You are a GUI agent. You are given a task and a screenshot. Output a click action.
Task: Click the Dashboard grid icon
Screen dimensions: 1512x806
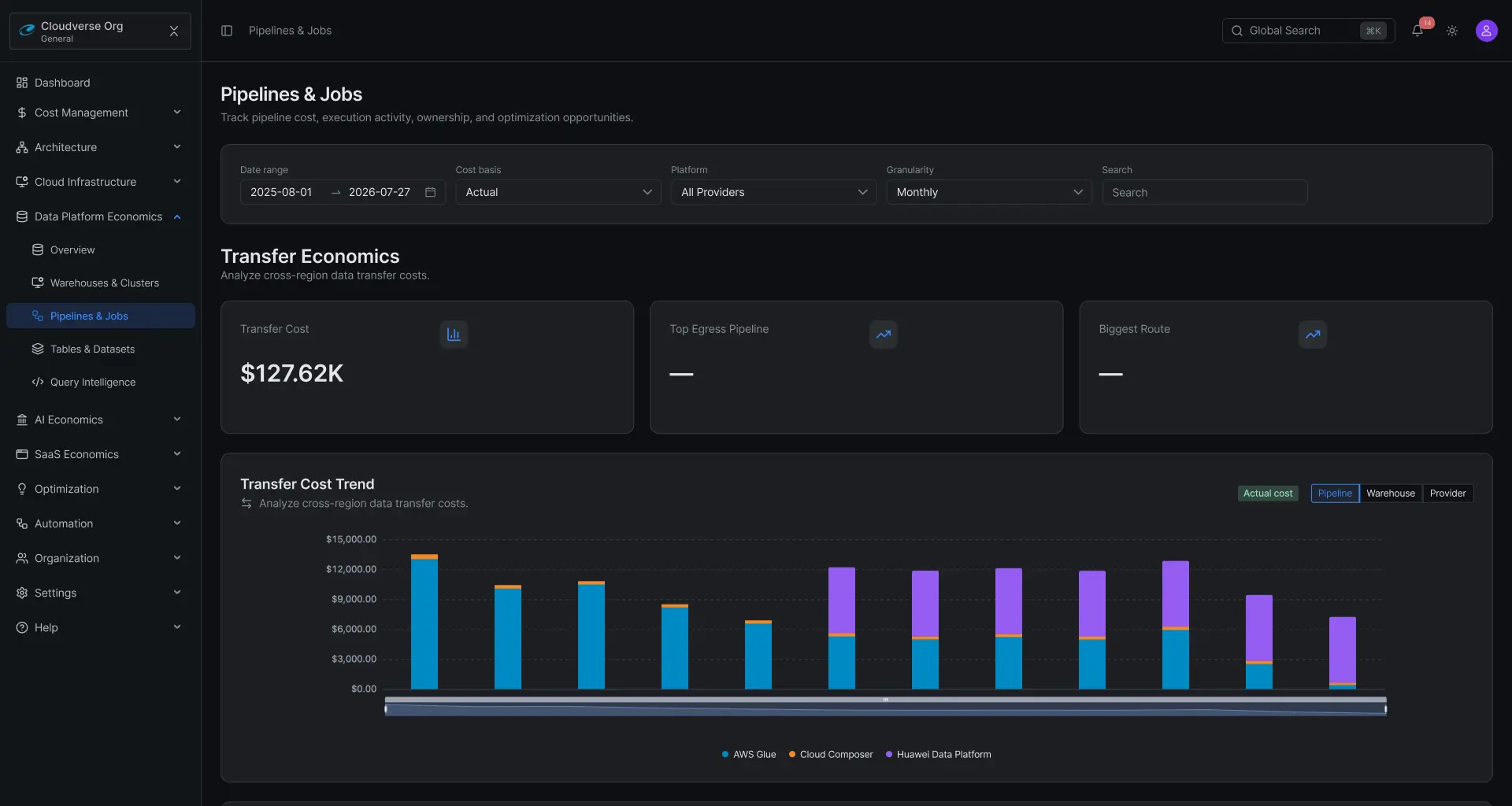click(x=22, y=83)
